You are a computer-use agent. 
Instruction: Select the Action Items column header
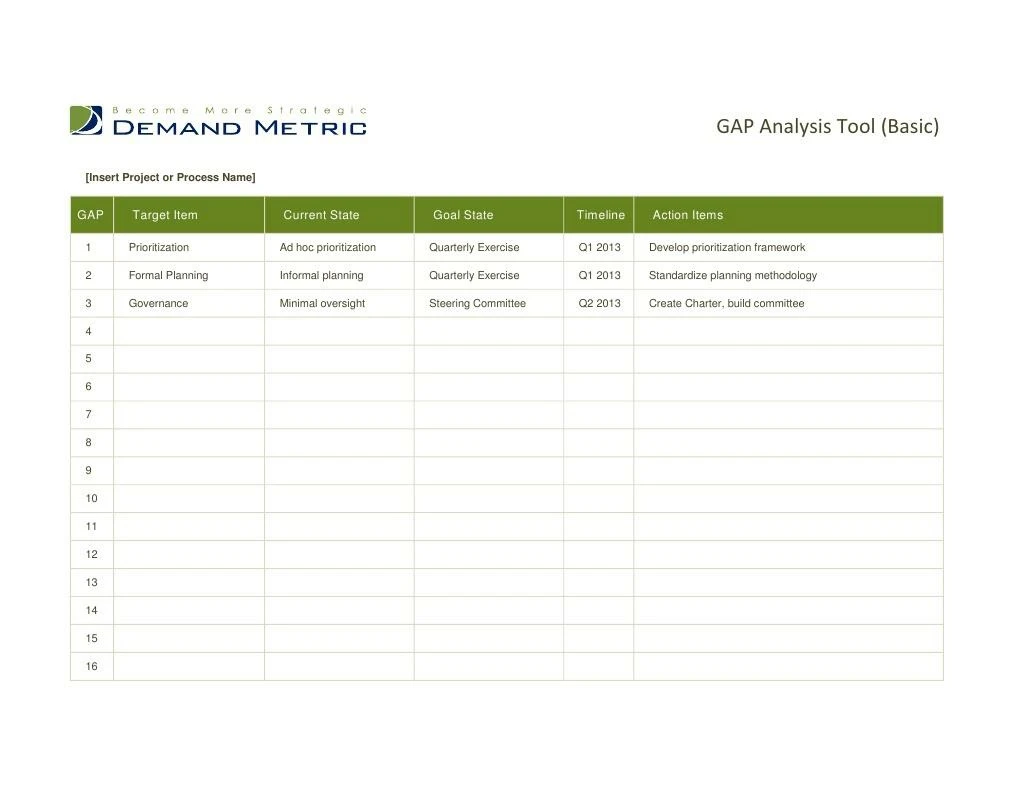pos(688,214)
